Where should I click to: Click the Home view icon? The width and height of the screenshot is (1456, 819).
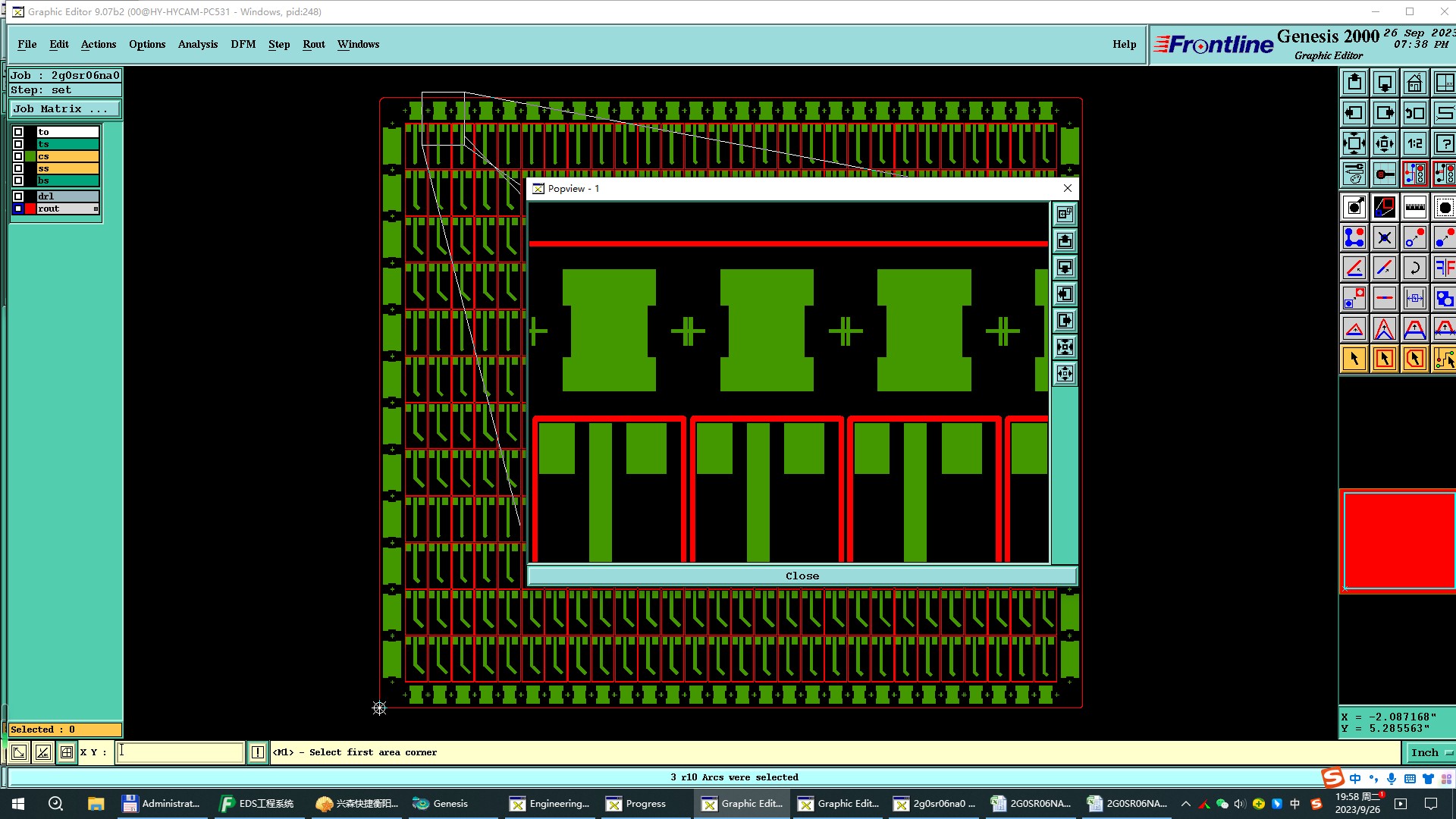[1414, 83]
